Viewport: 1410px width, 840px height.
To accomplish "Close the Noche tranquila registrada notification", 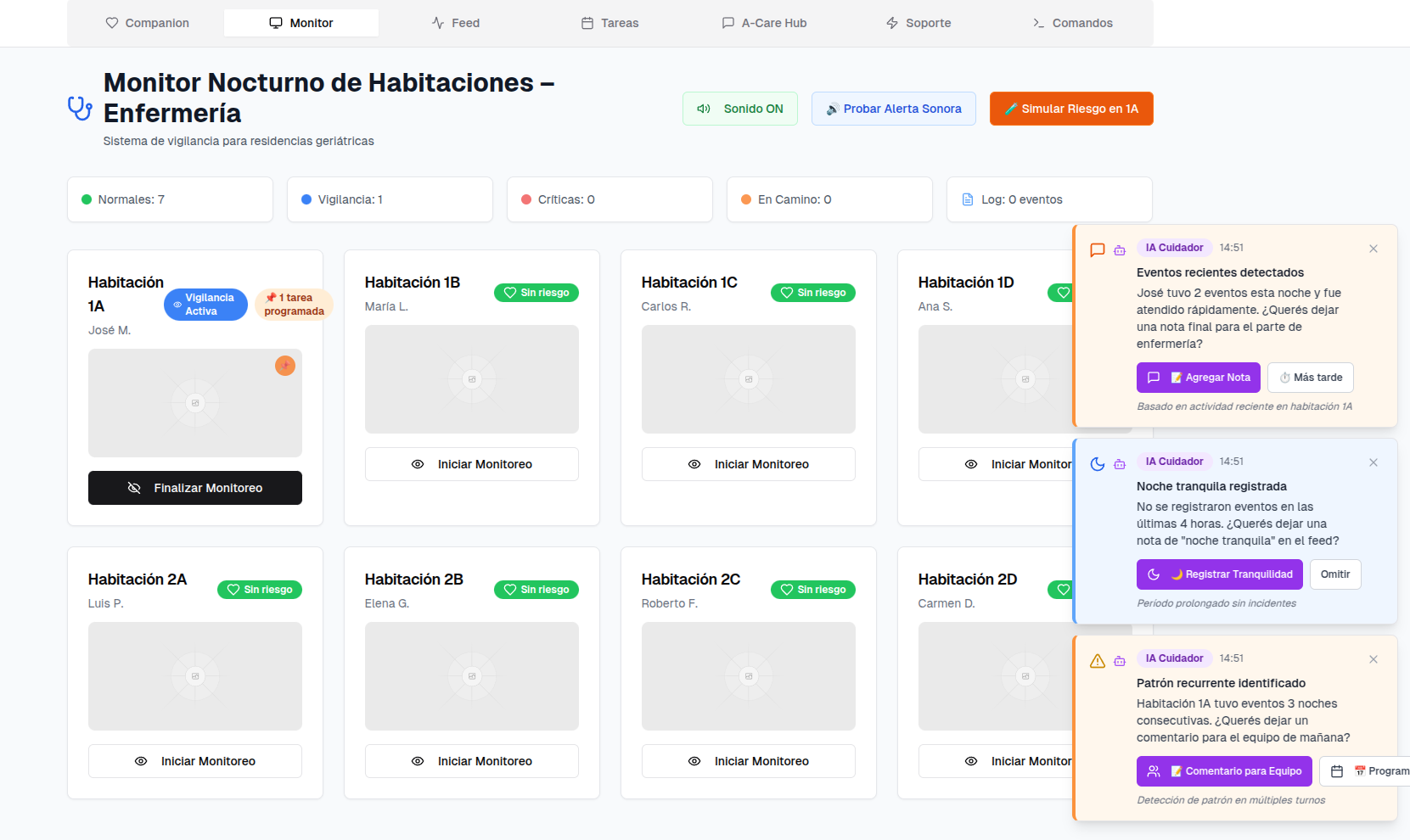I will (x=1373, y=462).
